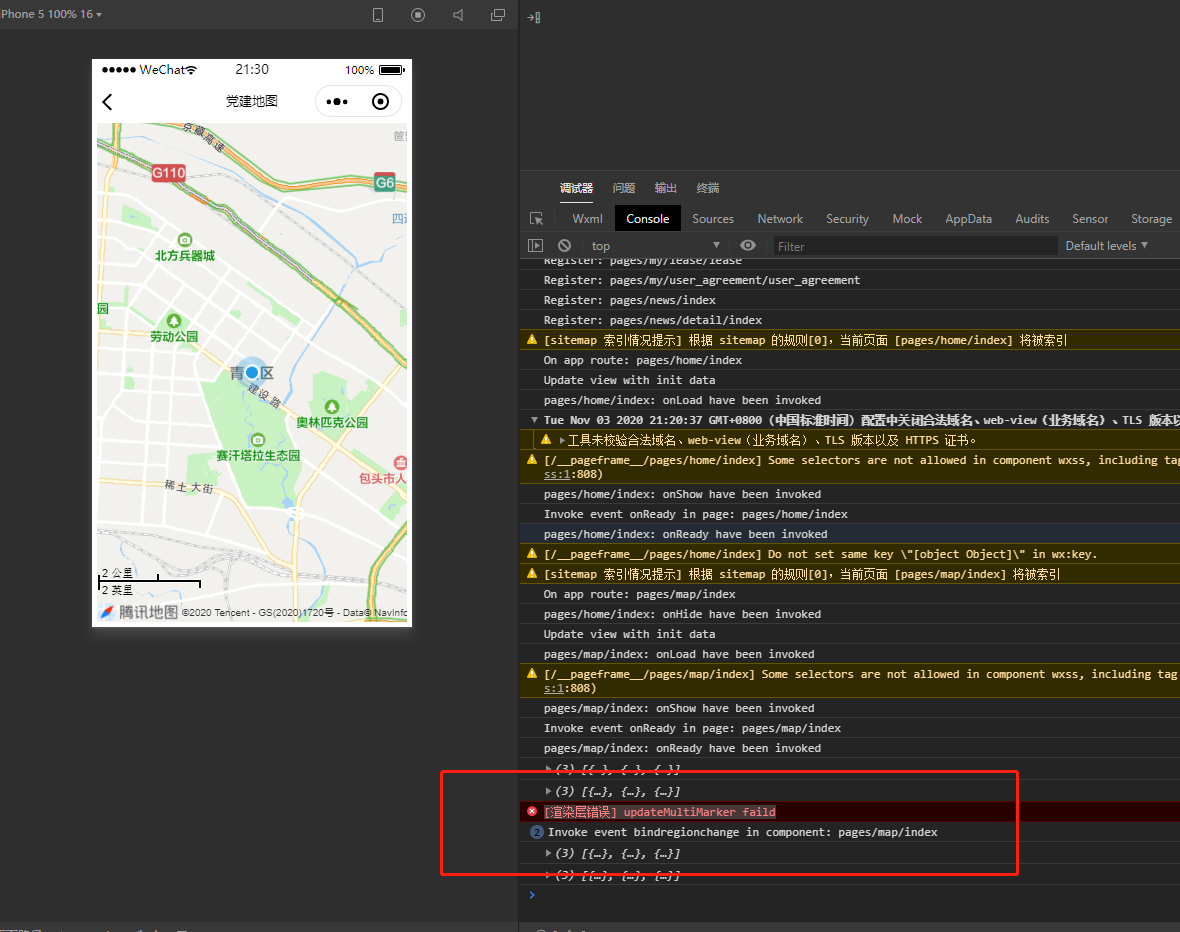Open the top context dropdown
This screenshot has width=1180, height=932.
(655, 245)
